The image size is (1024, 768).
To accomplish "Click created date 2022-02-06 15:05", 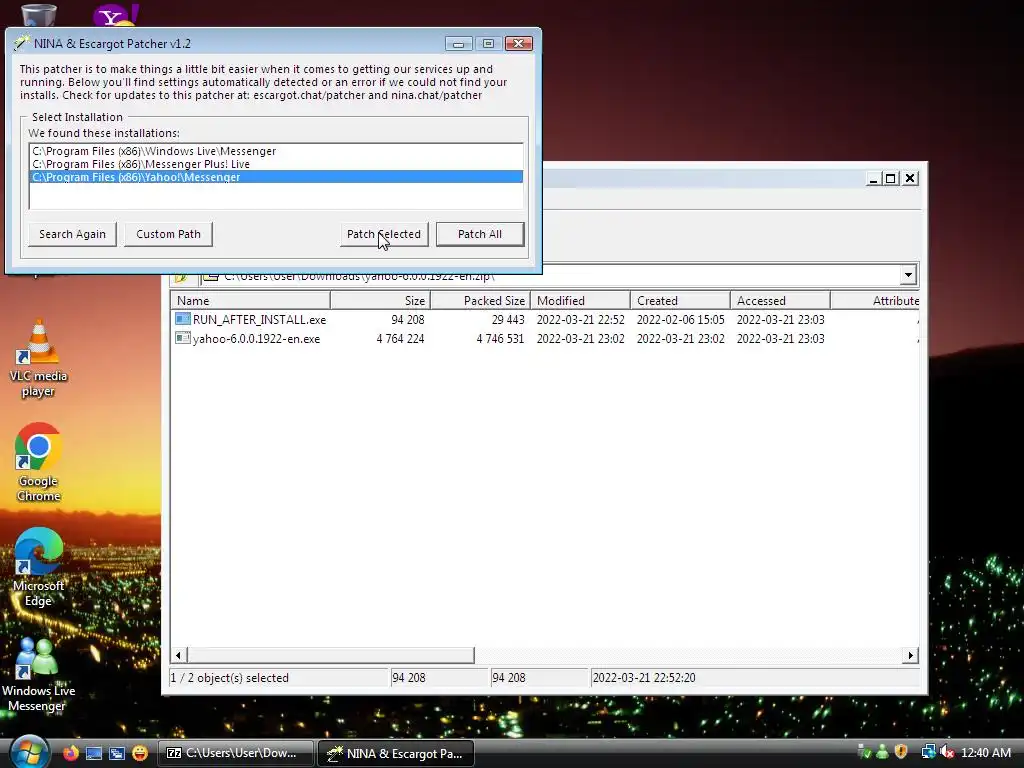I will point(680,319).
